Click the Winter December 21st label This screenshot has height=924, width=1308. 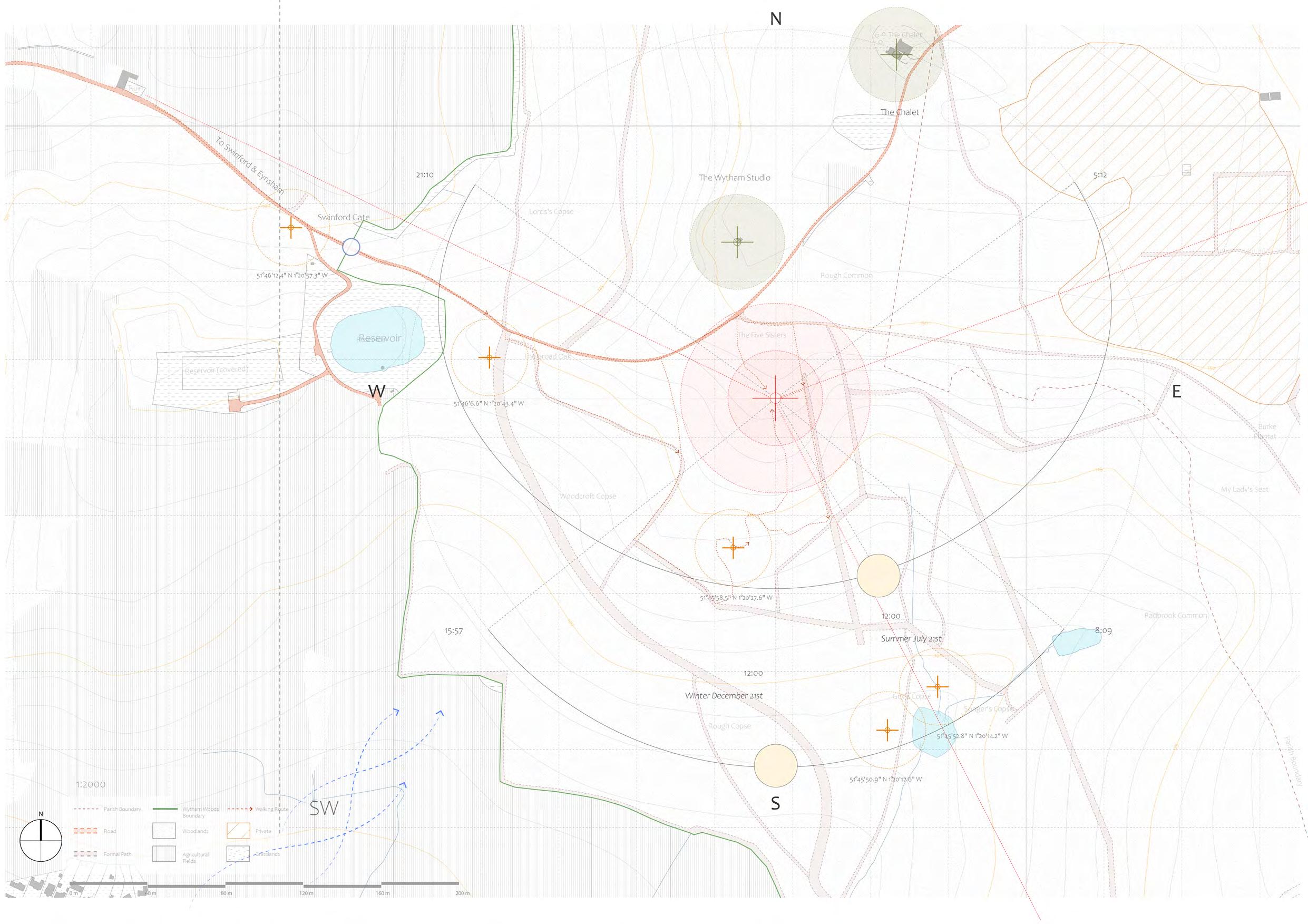point(724,696)
